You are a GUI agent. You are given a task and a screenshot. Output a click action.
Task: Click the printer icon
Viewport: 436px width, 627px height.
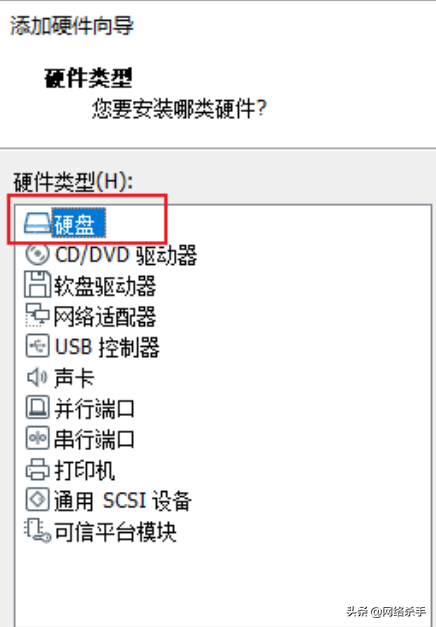click(x=37, y=469)
